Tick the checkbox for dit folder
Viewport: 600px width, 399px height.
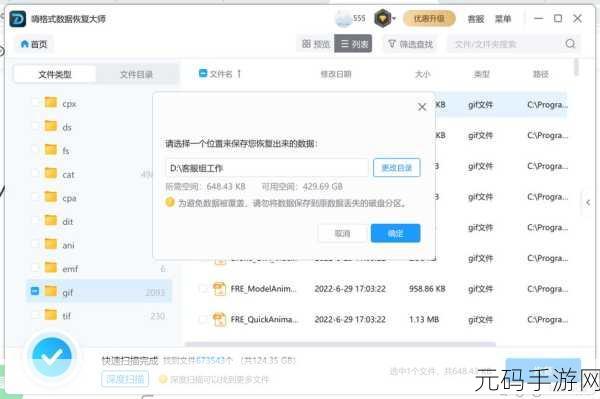tap(35, 221)
